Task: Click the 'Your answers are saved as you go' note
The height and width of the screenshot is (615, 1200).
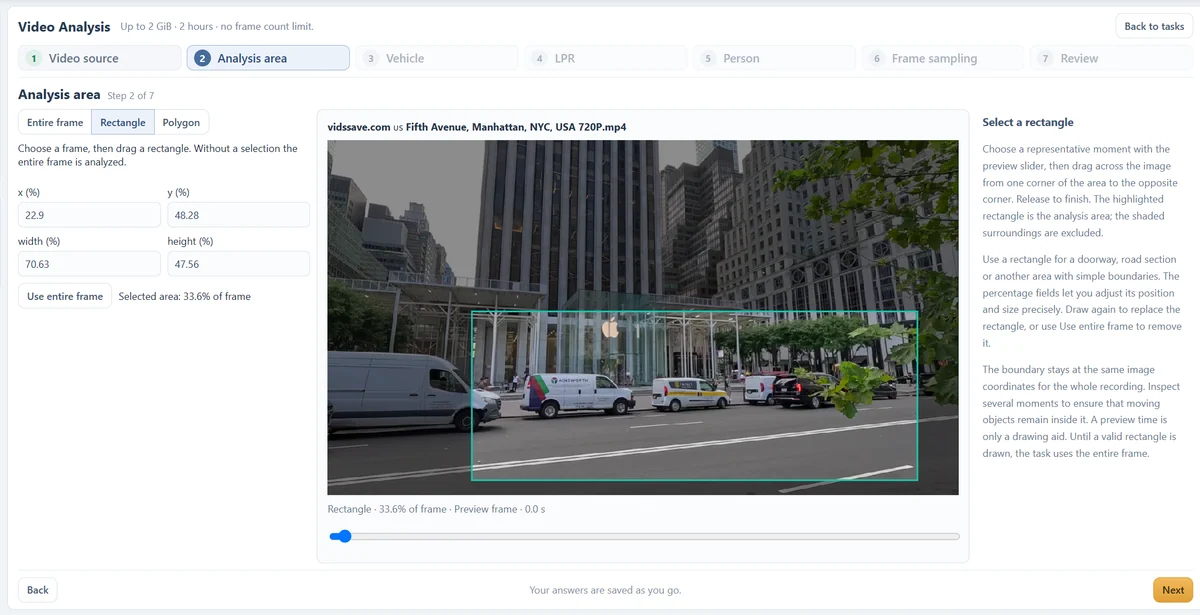Action: tap(606, 590)
